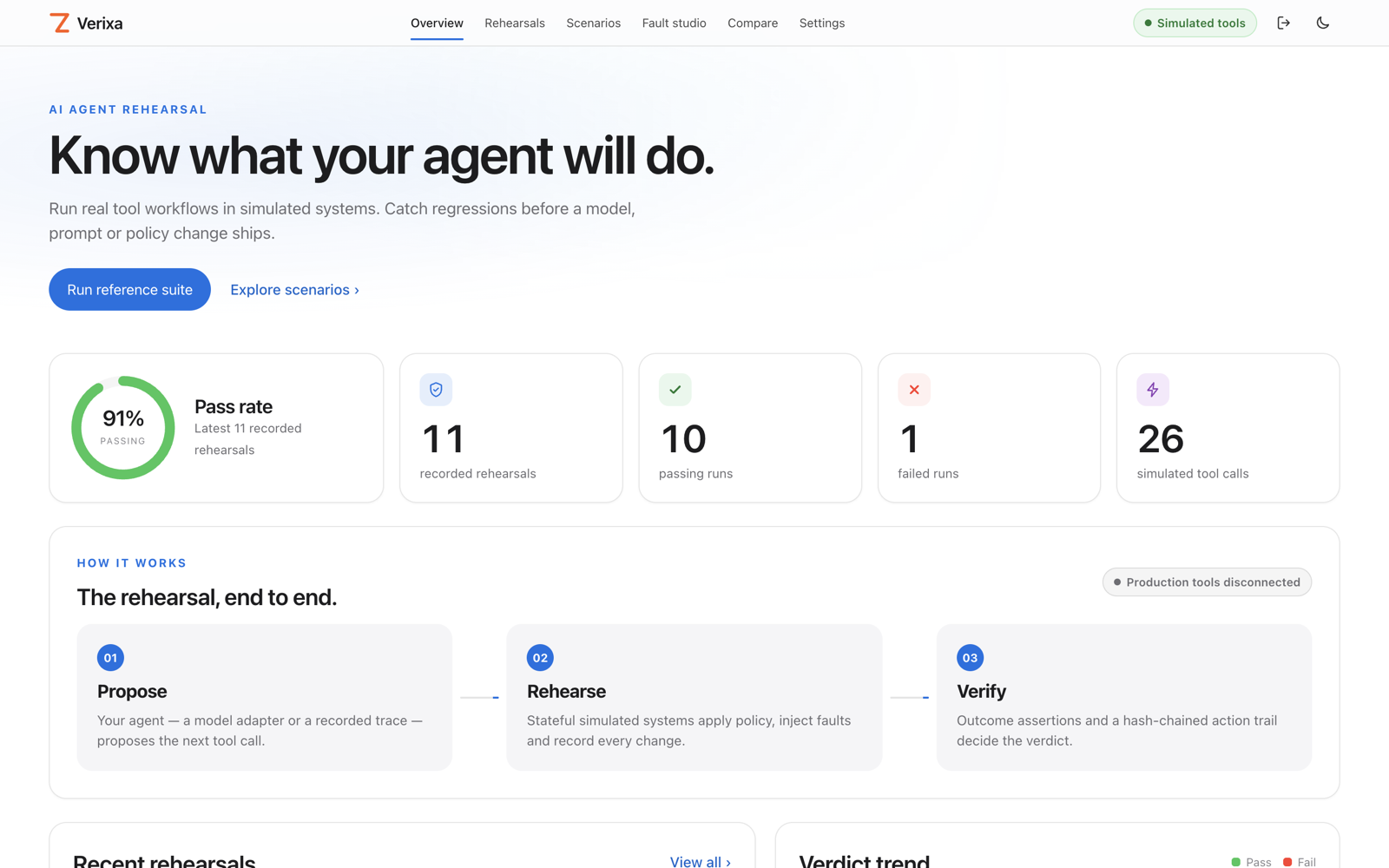The height and width of the screenshot is (868, 1389).
Task: Click the Simulated tools status pill
Action: pyautogui.click(x=1195, y=23)
